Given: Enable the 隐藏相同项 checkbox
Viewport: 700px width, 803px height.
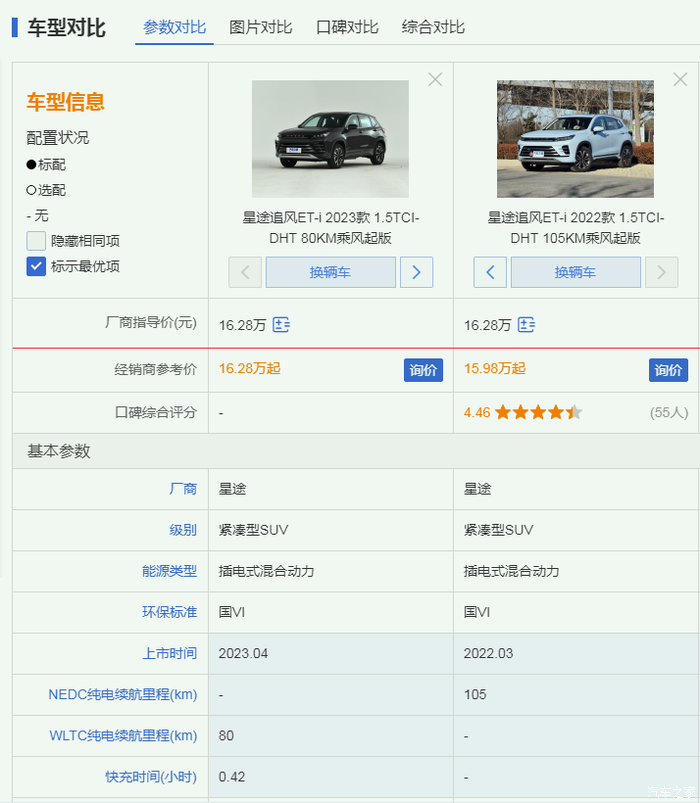Looking at the screenshot, I should point(36,240).
